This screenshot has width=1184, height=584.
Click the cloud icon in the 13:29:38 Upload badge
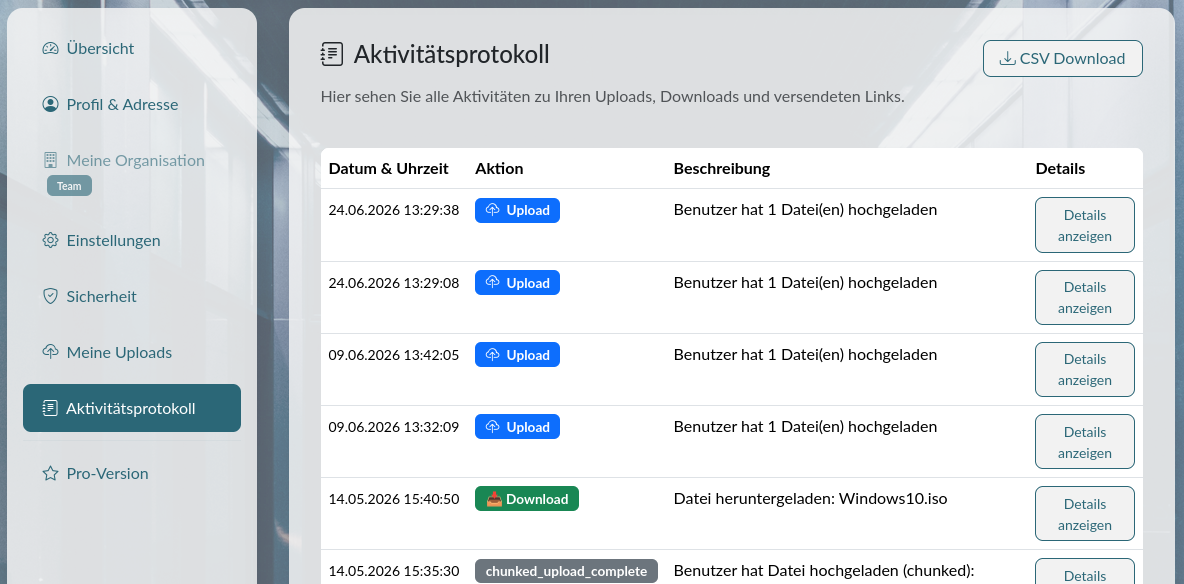coord(492,211)
